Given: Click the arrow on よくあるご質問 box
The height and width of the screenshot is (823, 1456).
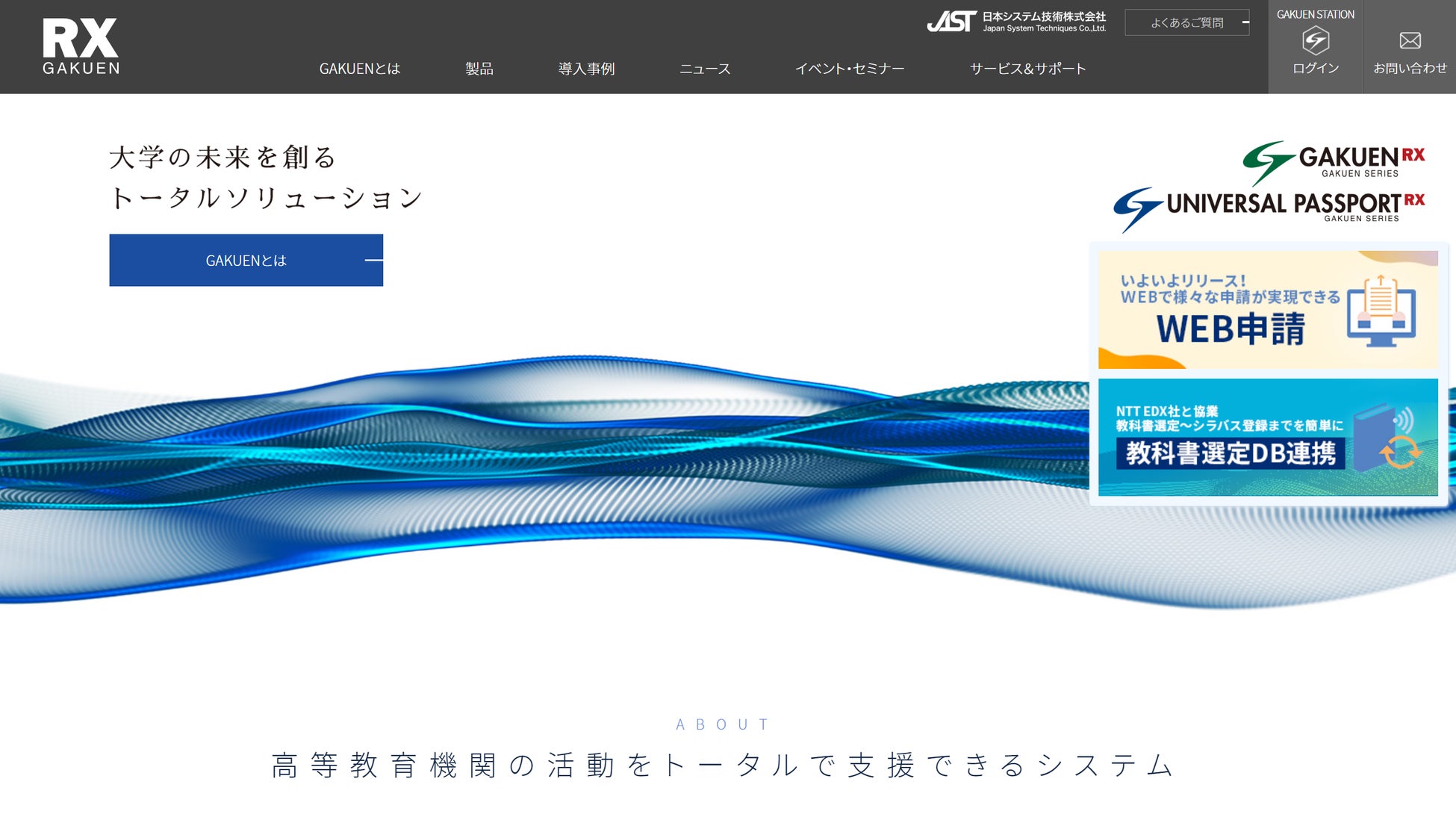Looking at the screenshot, I should point(1245,22).
